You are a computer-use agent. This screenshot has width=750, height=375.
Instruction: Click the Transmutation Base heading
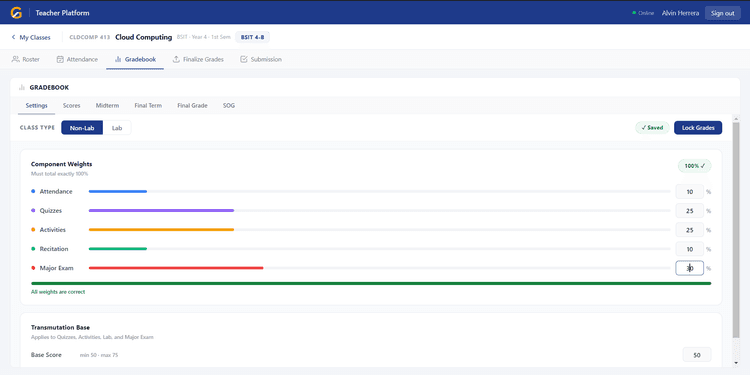pyautogui.click(x=60, y=328)
